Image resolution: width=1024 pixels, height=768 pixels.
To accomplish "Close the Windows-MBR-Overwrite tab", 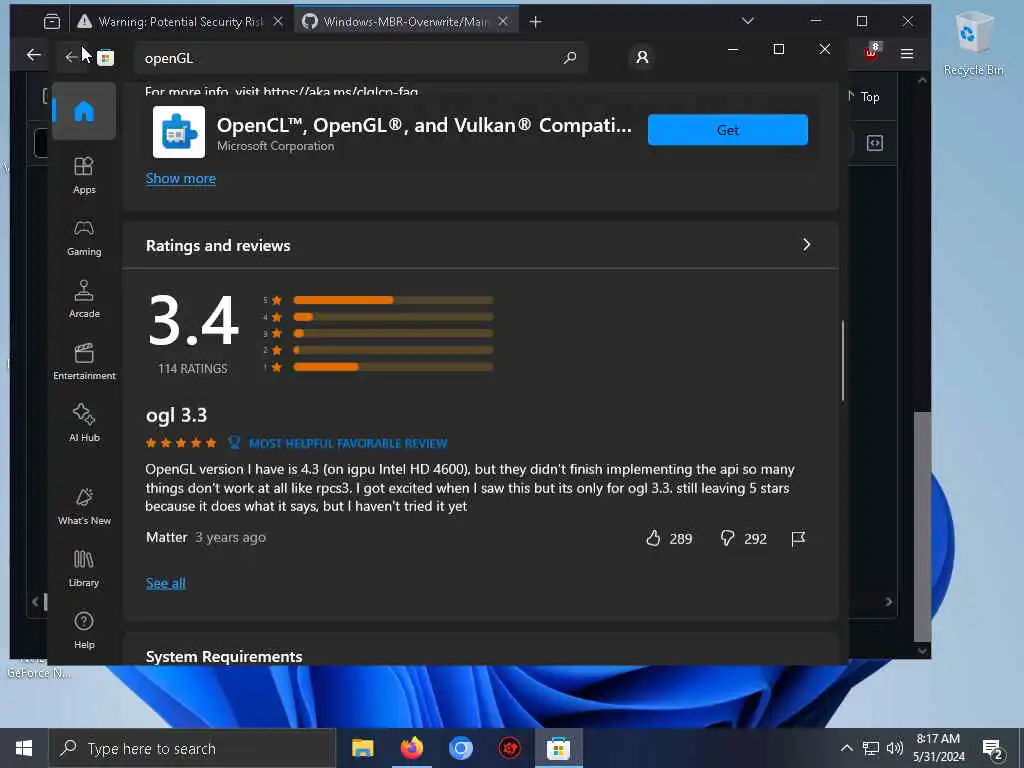I will click(503, 22).
